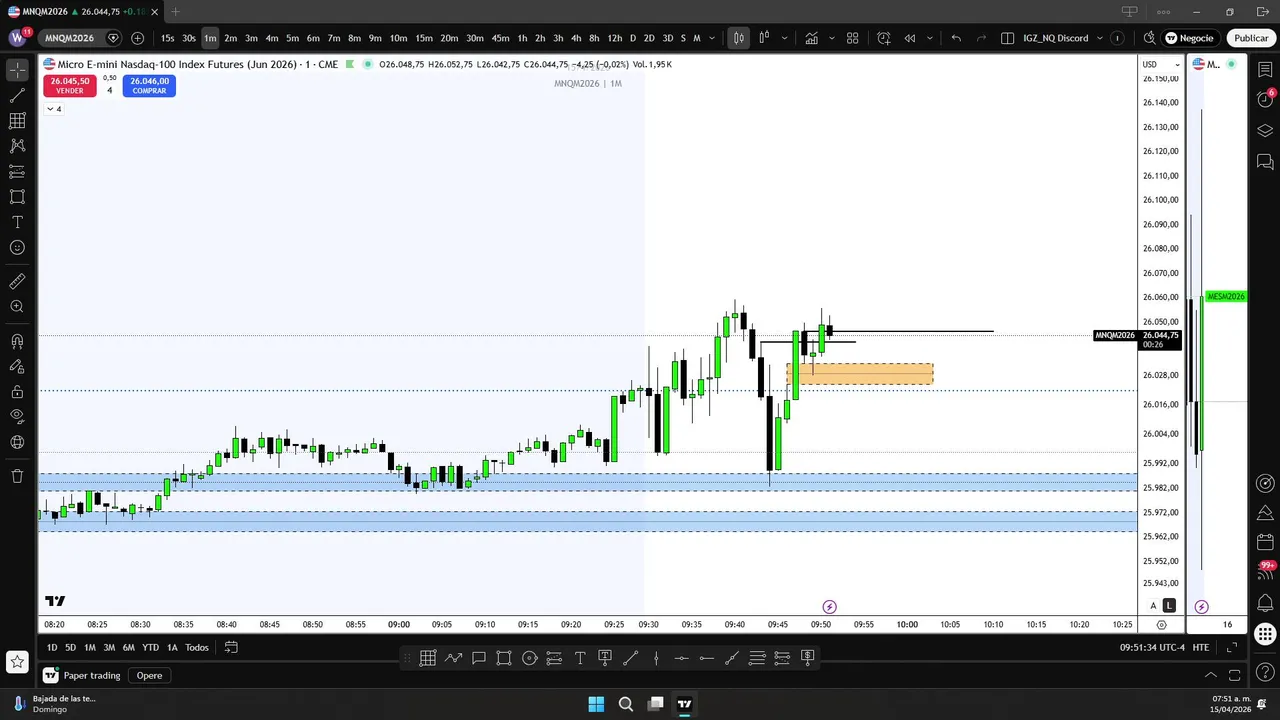This screenshot has height=720, width=1280.
Task: Open the Windows Start menu
Action: (x=596, y=704)
